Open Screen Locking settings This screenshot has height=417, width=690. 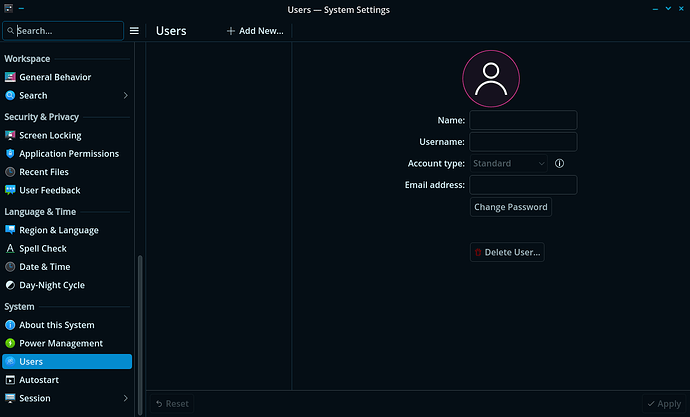(50, 135)
